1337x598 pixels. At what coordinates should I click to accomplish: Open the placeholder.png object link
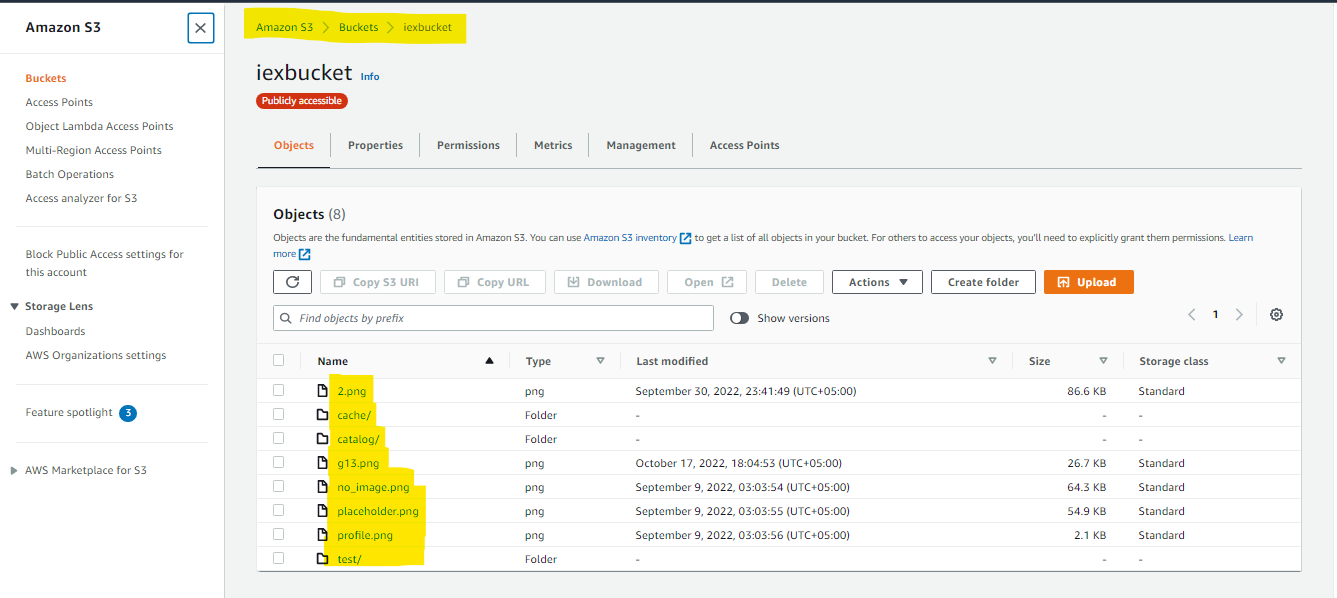click(377, 511)
